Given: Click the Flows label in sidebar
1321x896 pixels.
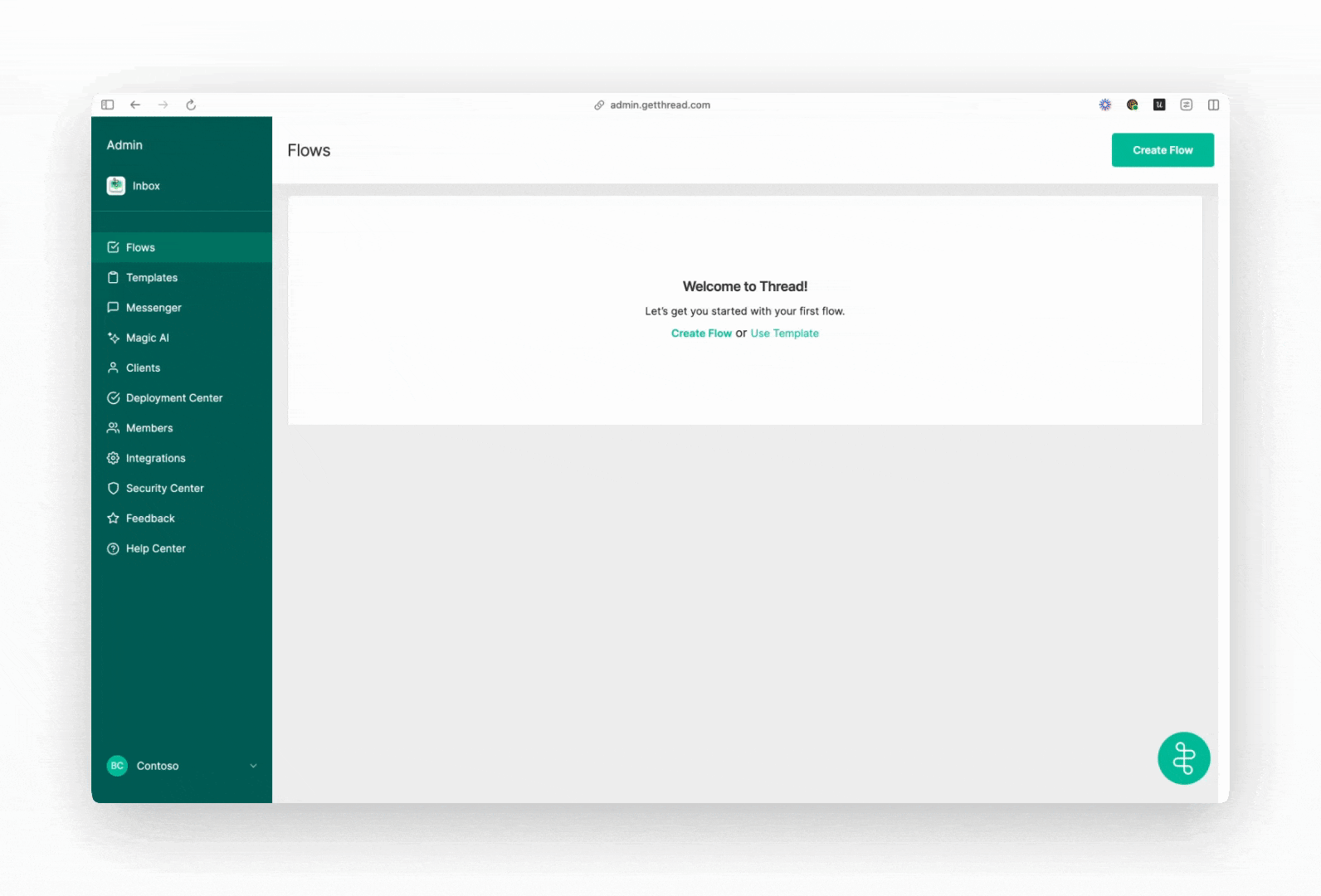Looking at the screenshot, I should tap(140, 247).
